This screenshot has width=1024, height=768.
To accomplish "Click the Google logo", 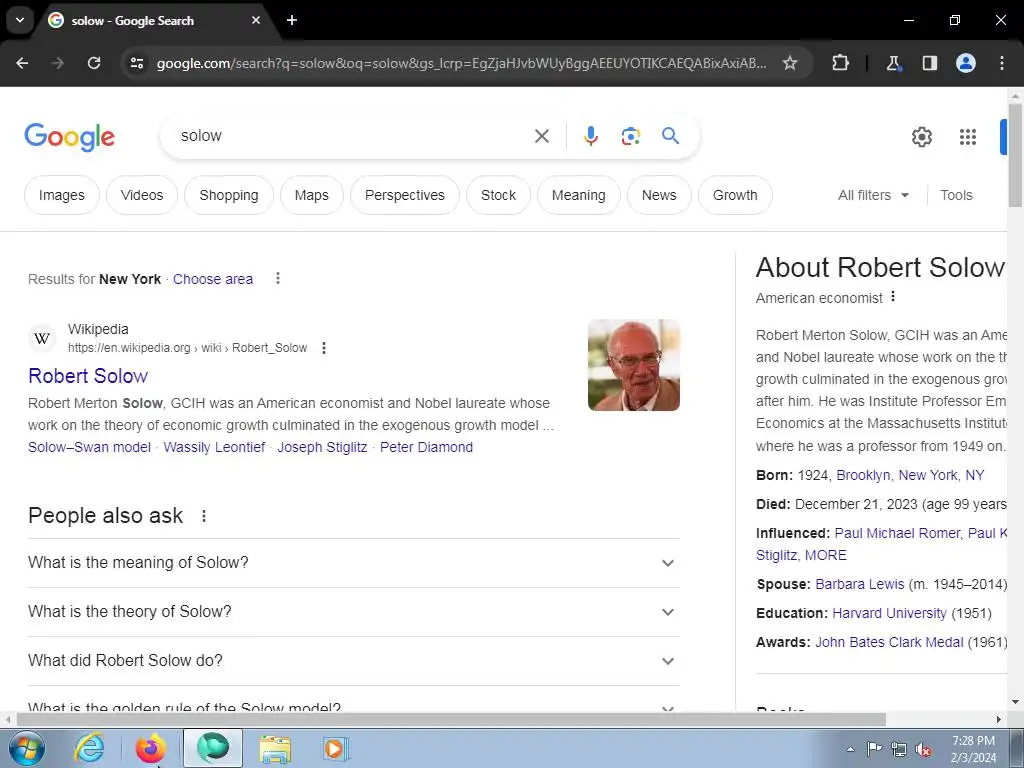I will point(69,136).
